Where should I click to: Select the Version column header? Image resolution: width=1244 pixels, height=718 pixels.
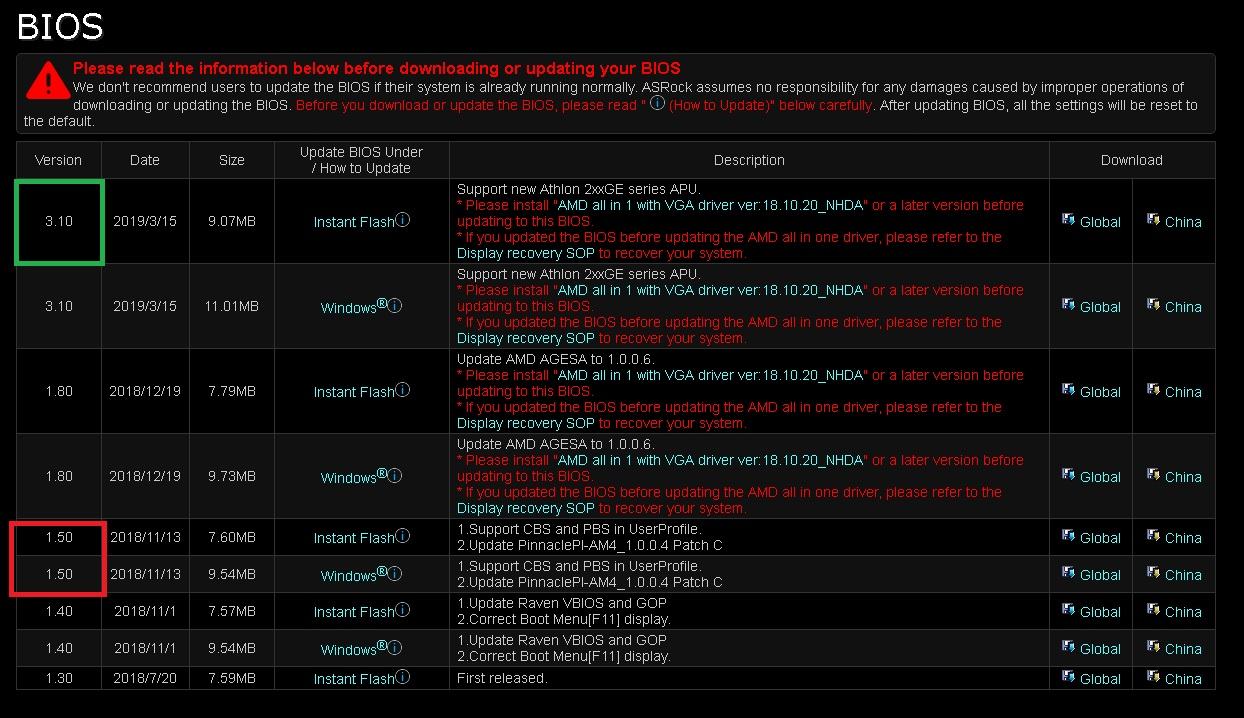pyautogui.click(x=59, y=160)
